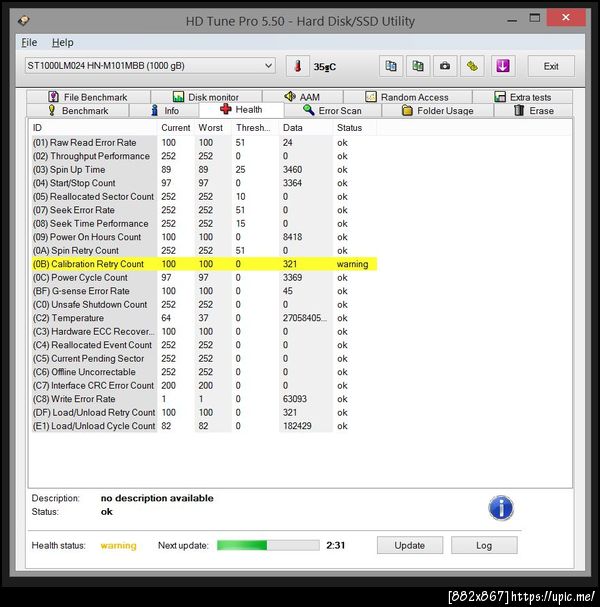Switch to the AAM tab
Screen dimensions: 600x607
(302, 97)
